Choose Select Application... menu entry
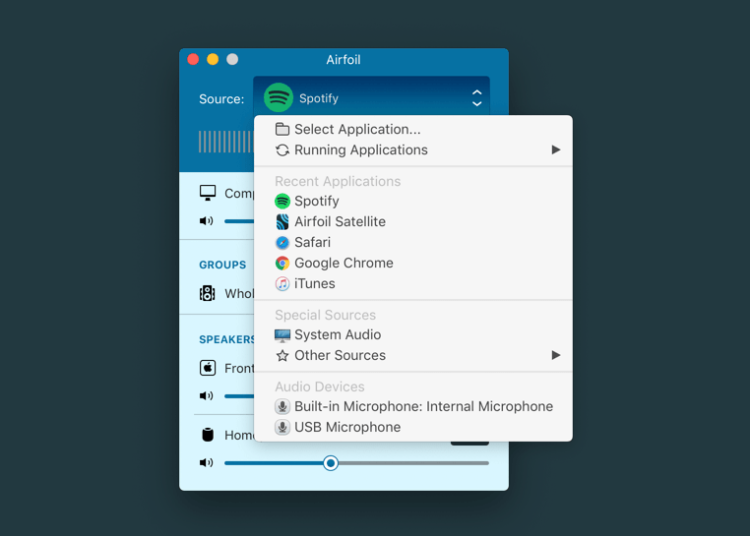 point(357,129)
